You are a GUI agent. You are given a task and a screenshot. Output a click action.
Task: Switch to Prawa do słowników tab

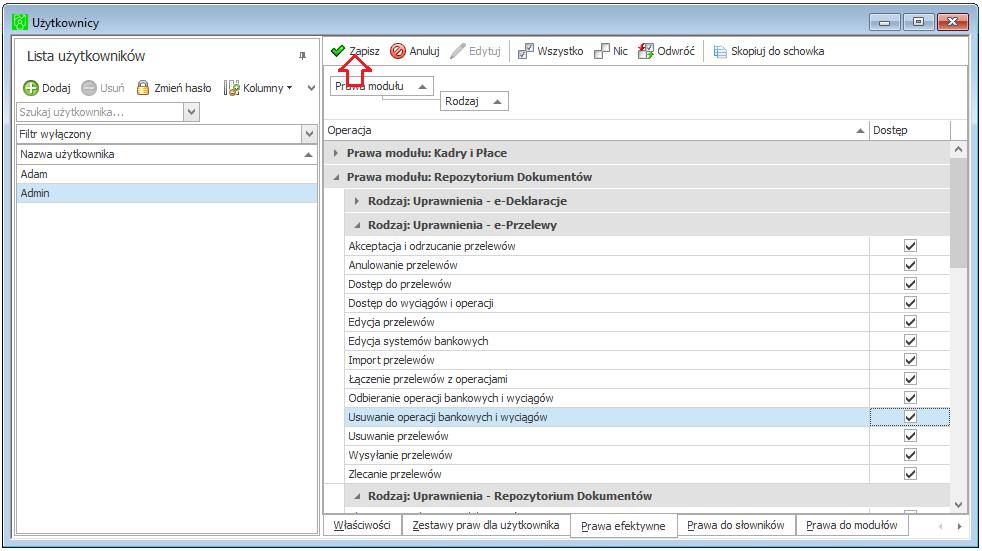[735, 525]
